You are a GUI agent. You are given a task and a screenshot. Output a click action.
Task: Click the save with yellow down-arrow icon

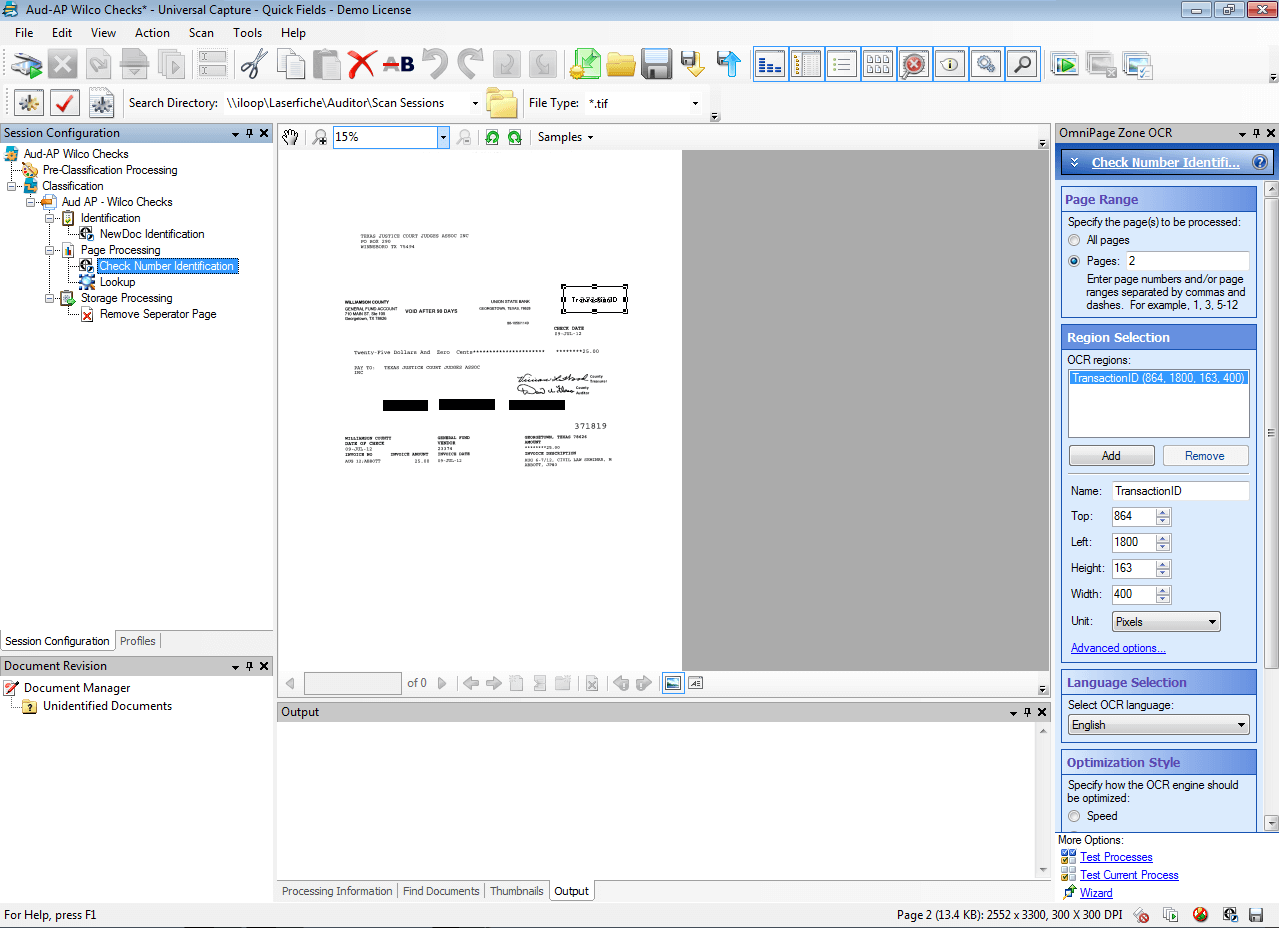(693, 65)
